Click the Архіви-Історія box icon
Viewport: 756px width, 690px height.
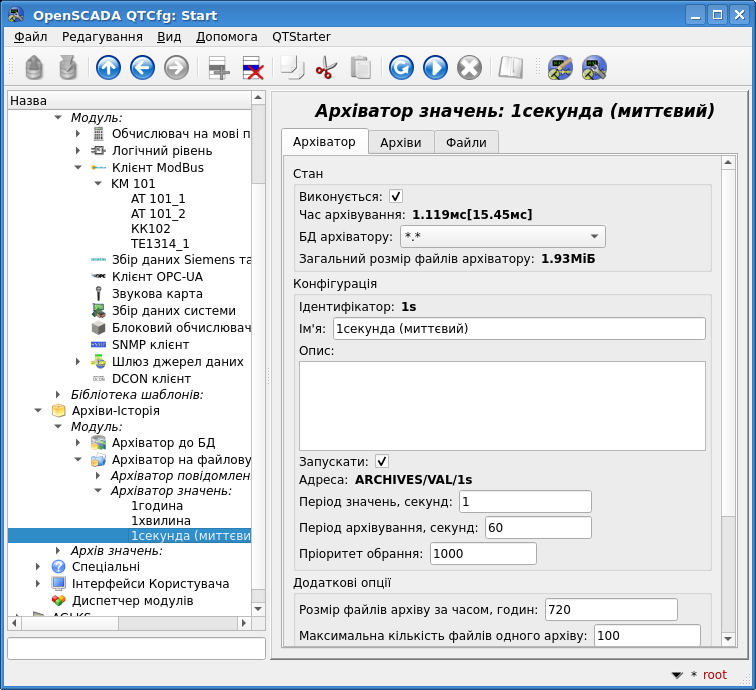[x=58, y=410]
